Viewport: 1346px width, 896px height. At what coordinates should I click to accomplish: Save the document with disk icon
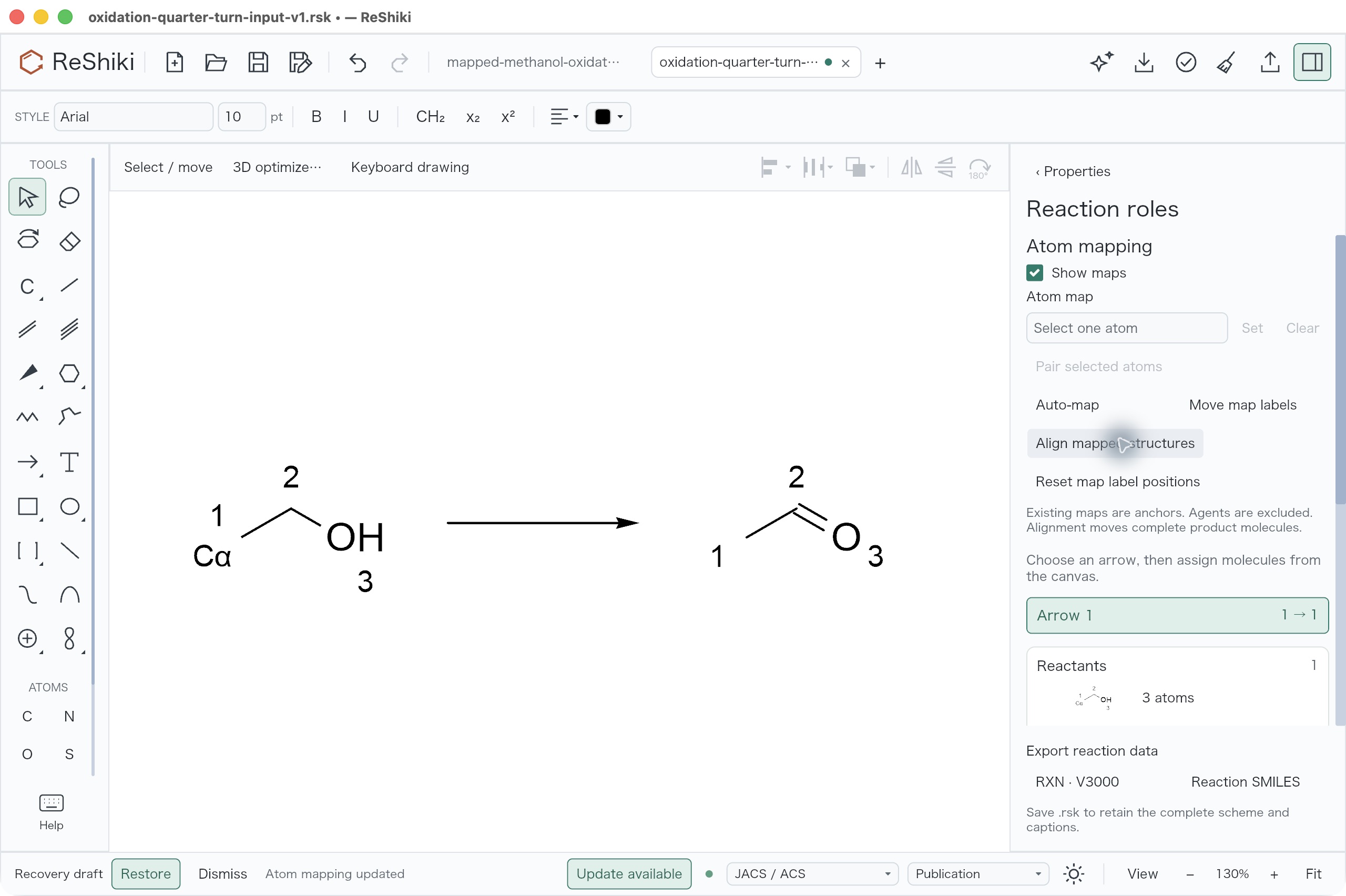[258, 62]
